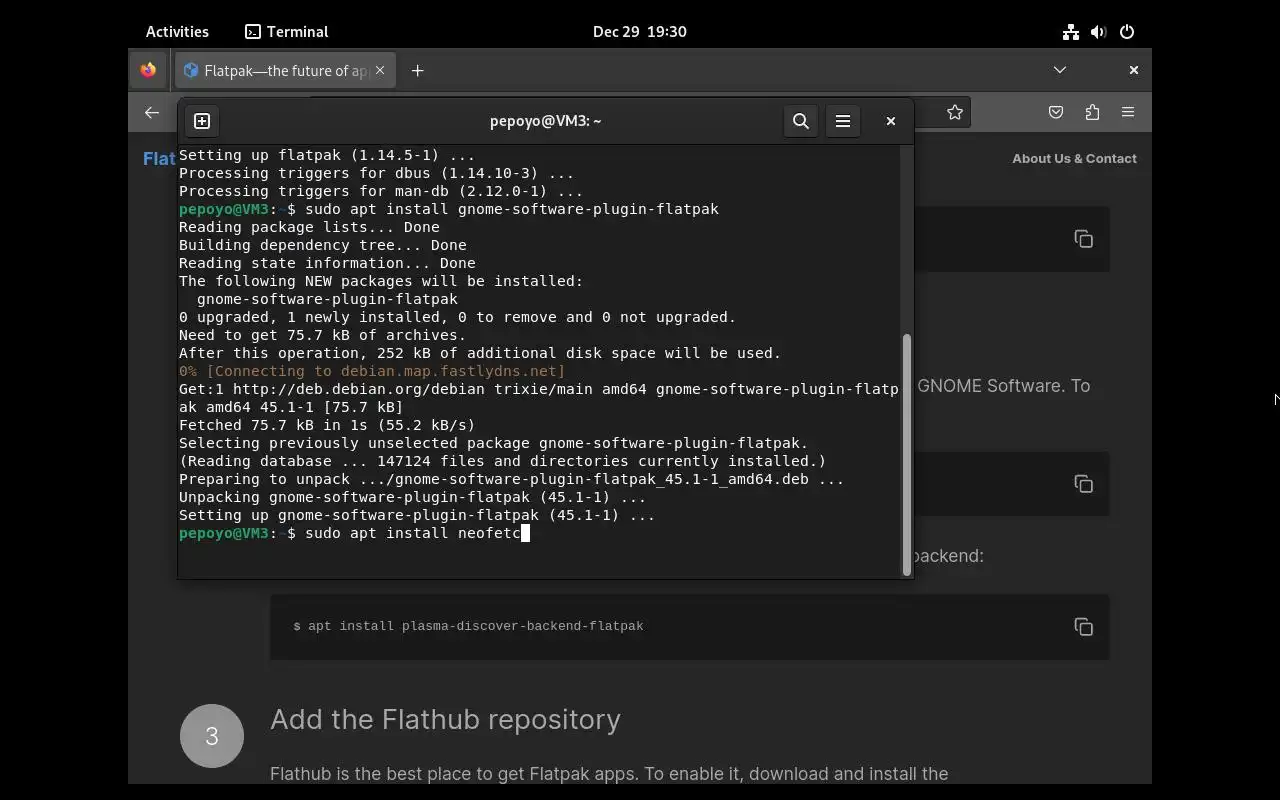1280x800 pixels.
Task: Open the Firefox extensions puzzle icon
Action: tap(1092, 113)
